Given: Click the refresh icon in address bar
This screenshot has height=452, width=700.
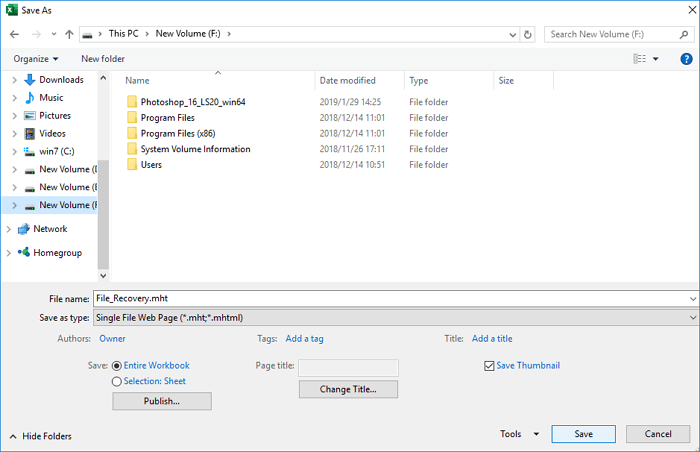Looking at the screenshot, I should 528,34.
